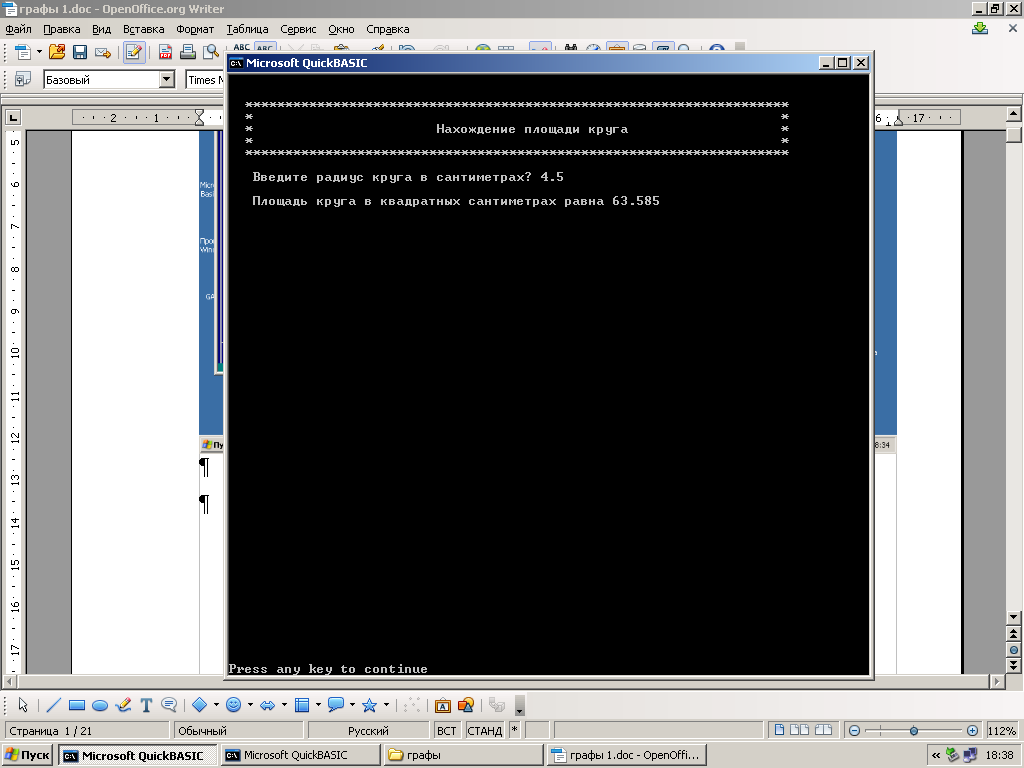This screenshot has height=768, width=1024.
Task: Expand the Basic Shapes dropdown arrow
Action: coord(216,705)
